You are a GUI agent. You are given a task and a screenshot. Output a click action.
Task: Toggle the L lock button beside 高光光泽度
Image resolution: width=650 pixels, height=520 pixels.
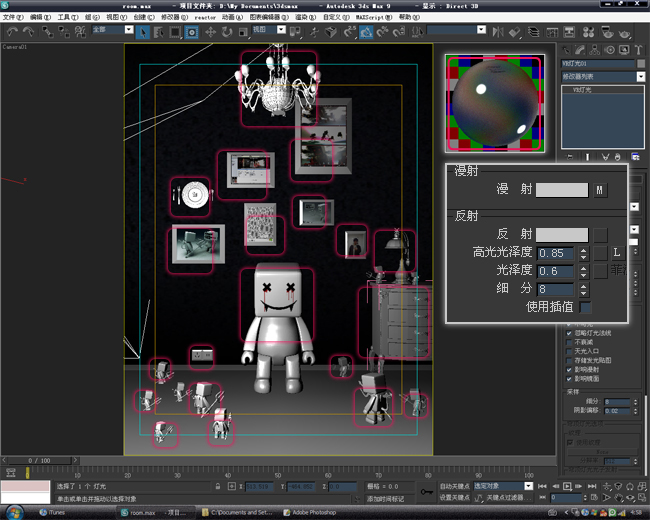tap(616, 253)
